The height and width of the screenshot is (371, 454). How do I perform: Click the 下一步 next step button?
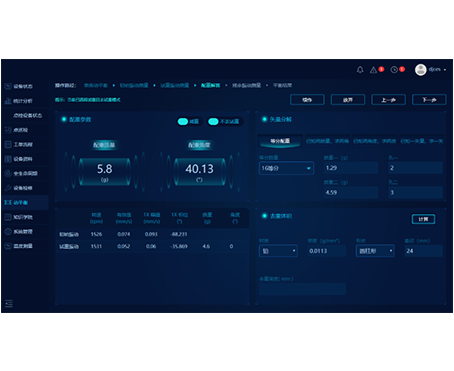[x=429, y=100]
